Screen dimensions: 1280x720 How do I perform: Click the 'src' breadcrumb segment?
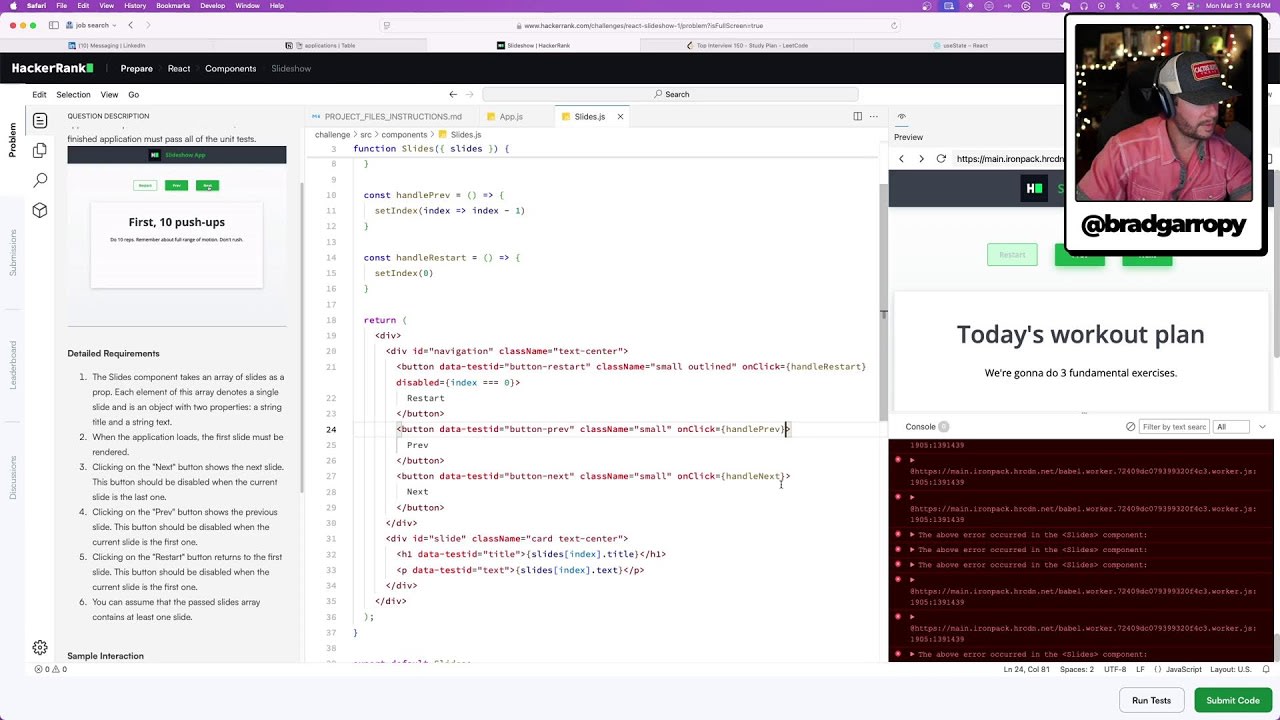[x=365, y=134]
